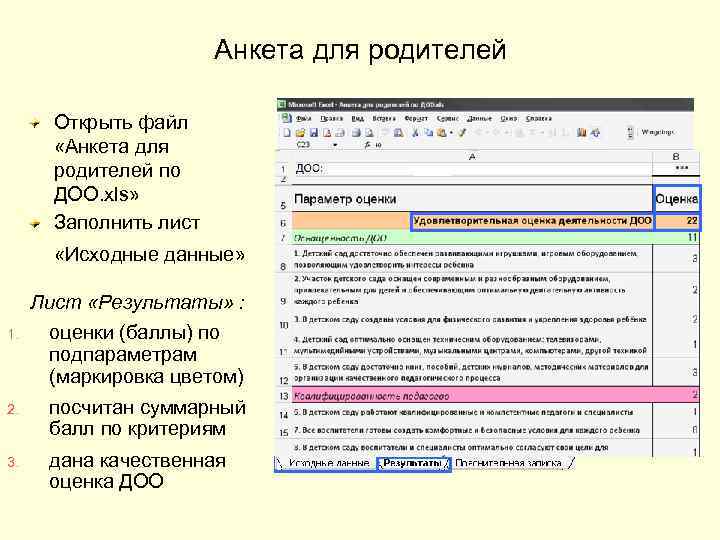720x540 pixels.
Task: Click the Оценка header cell
Action: [677, 199]
